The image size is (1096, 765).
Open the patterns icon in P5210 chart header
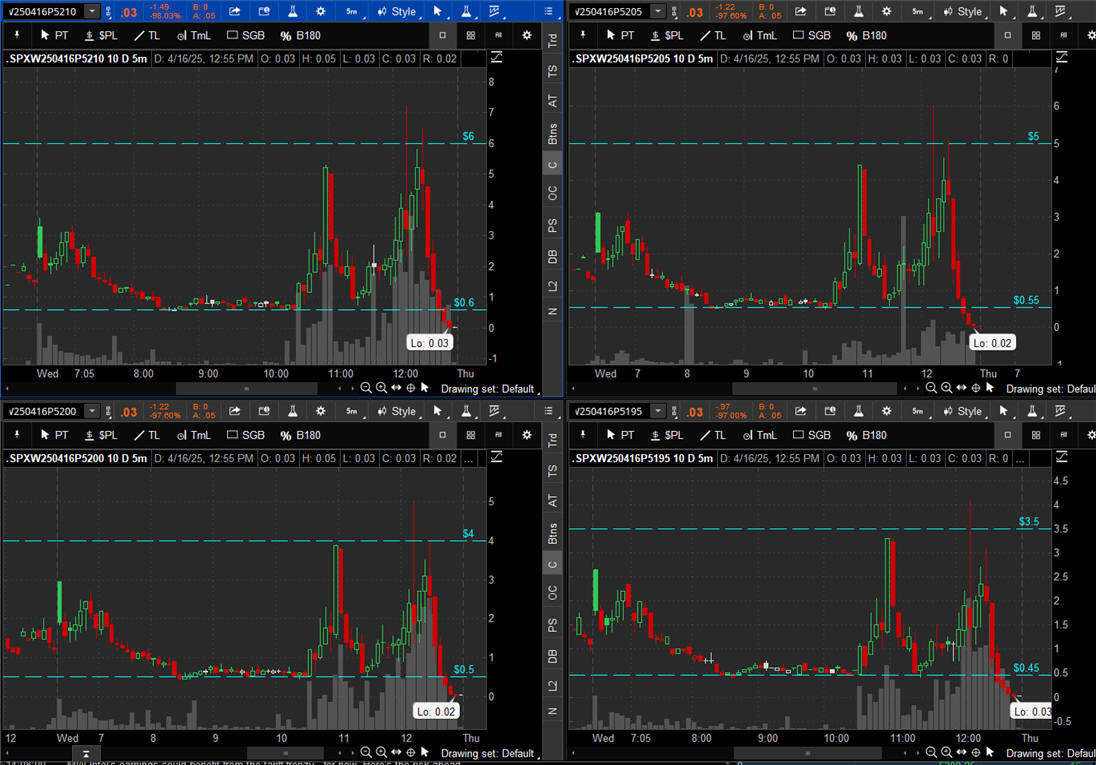click(494, 12)
